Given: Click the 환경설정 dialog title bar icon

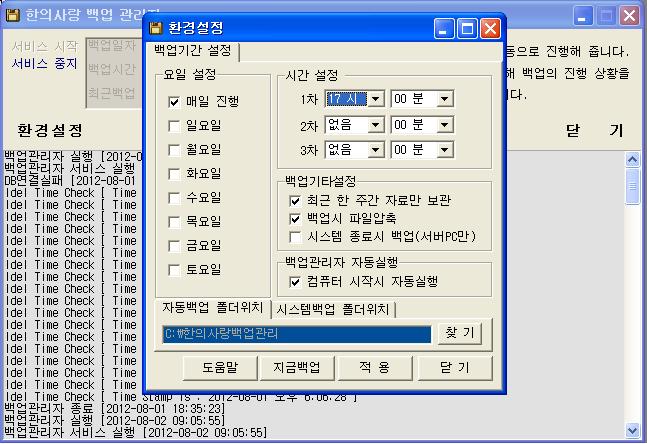Looking at the screenshot, I should tap(156, 28).
